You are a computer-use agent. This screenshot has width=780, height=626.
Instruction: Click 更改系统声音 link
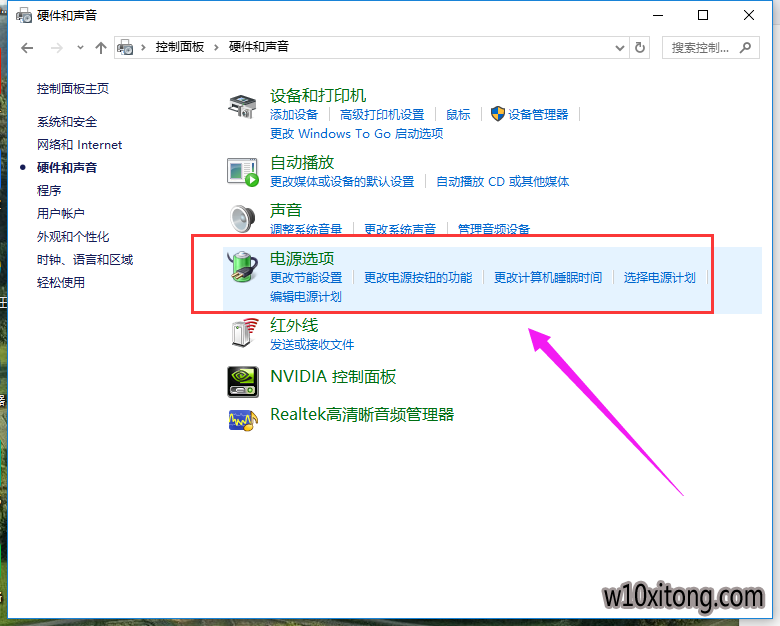click(400, 229)
